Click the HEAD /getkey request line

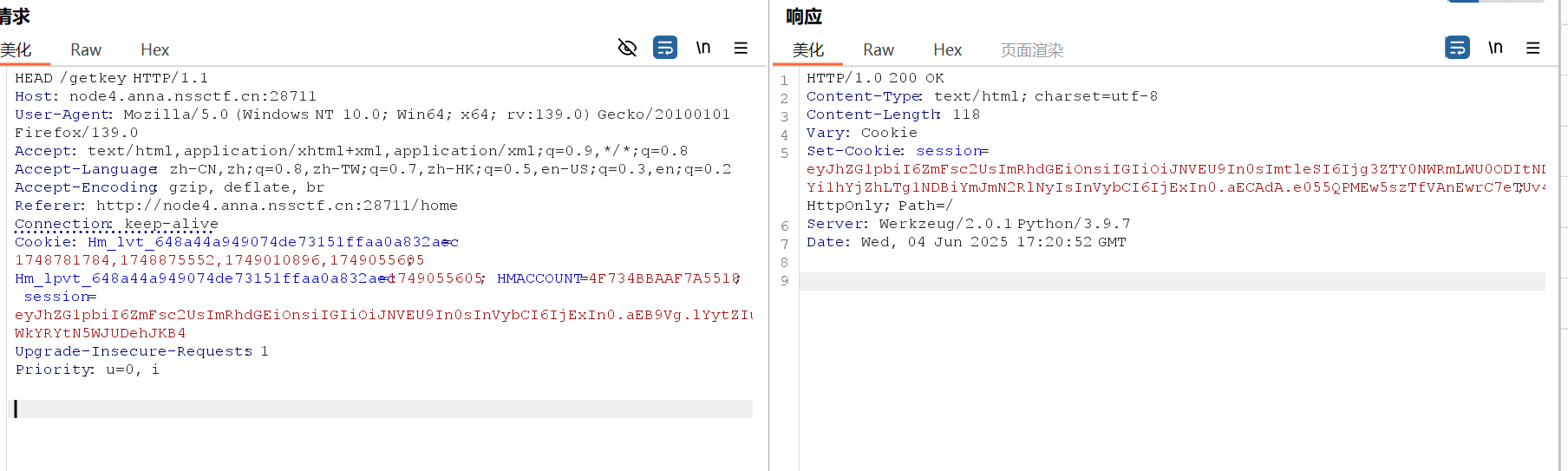tap(111, 78)
